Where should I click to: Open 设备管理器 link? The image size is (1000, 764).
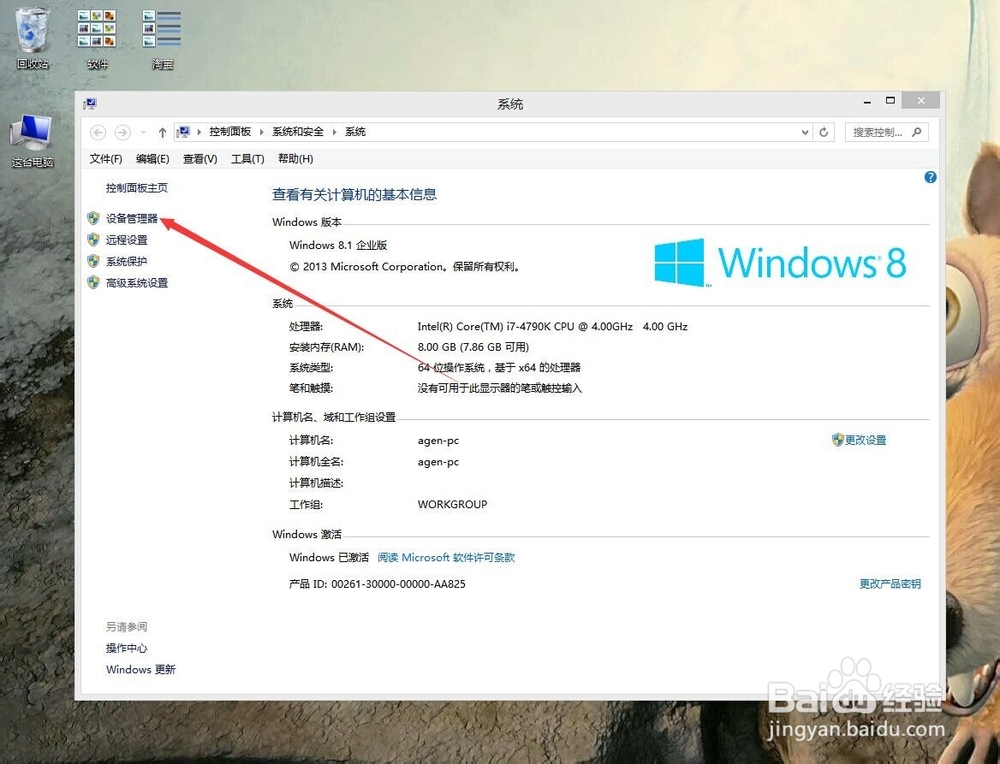click(131, 218)
